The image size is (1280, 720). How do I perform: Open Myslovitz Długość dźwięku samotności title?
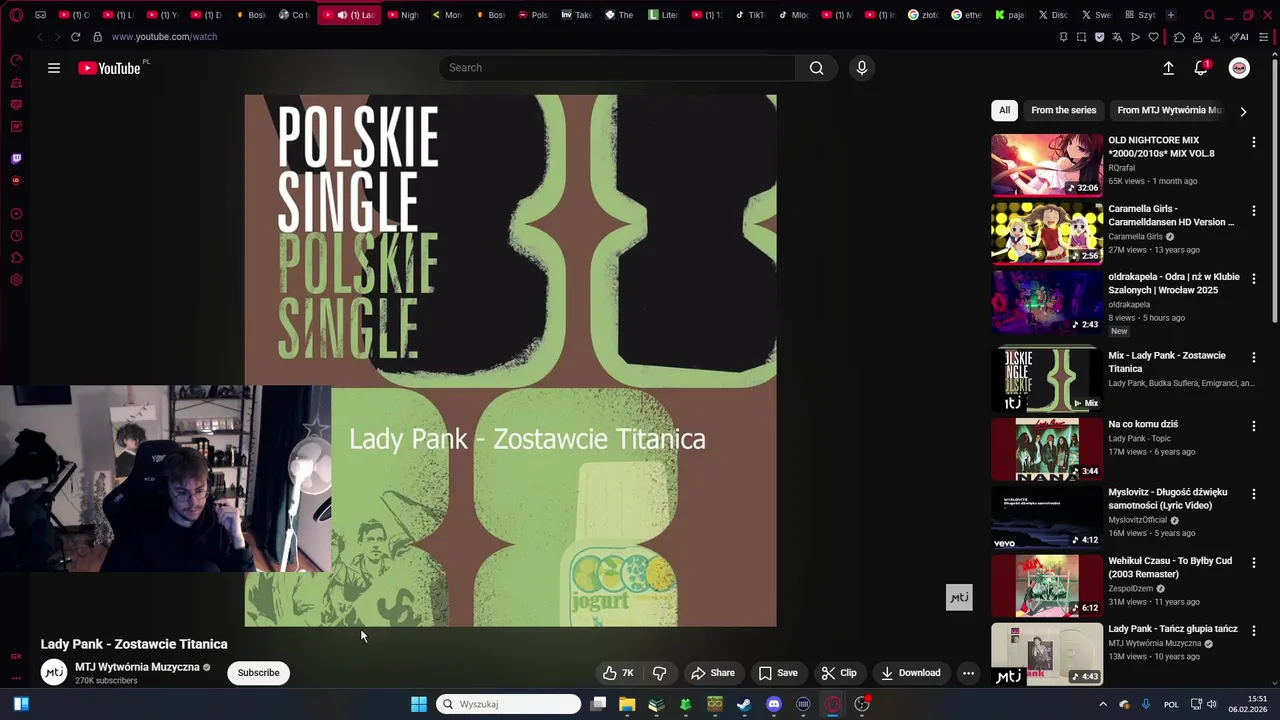pos(1167,499)
